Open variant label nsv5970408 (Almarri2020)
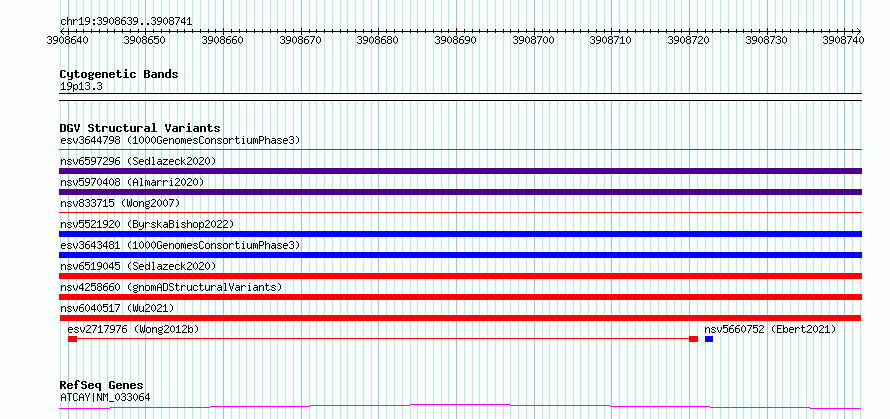Viewport: 890px width, 419px height. click(132, 182)
